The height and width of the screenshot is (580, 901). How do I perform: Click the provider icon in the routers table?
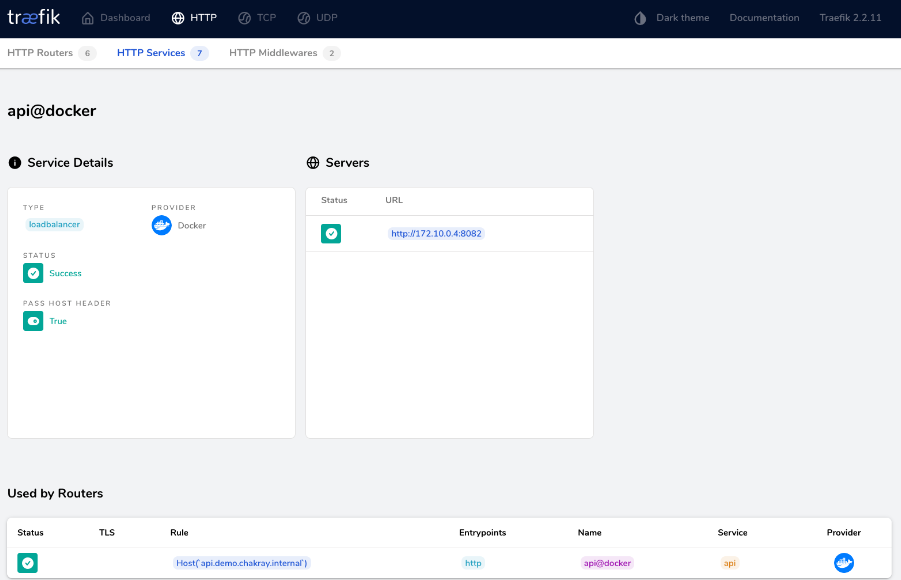coord(844,562)
